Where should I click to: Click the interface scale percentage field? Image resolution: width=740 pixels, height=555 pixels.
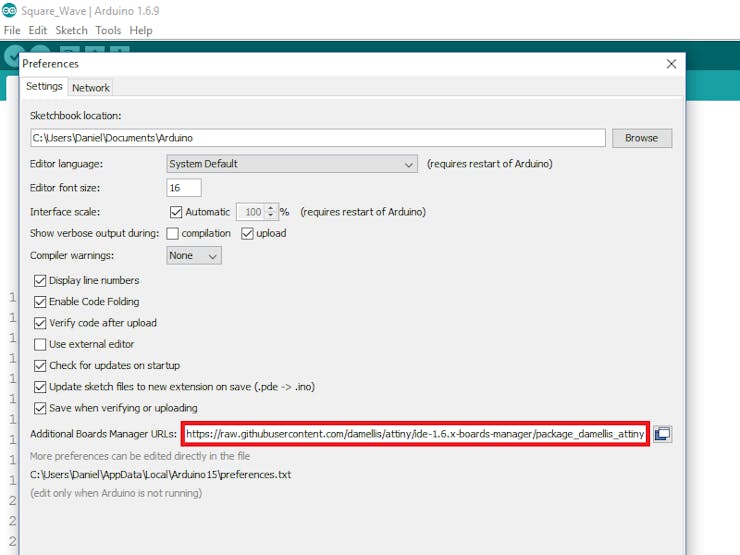click(x=252, y=212)
